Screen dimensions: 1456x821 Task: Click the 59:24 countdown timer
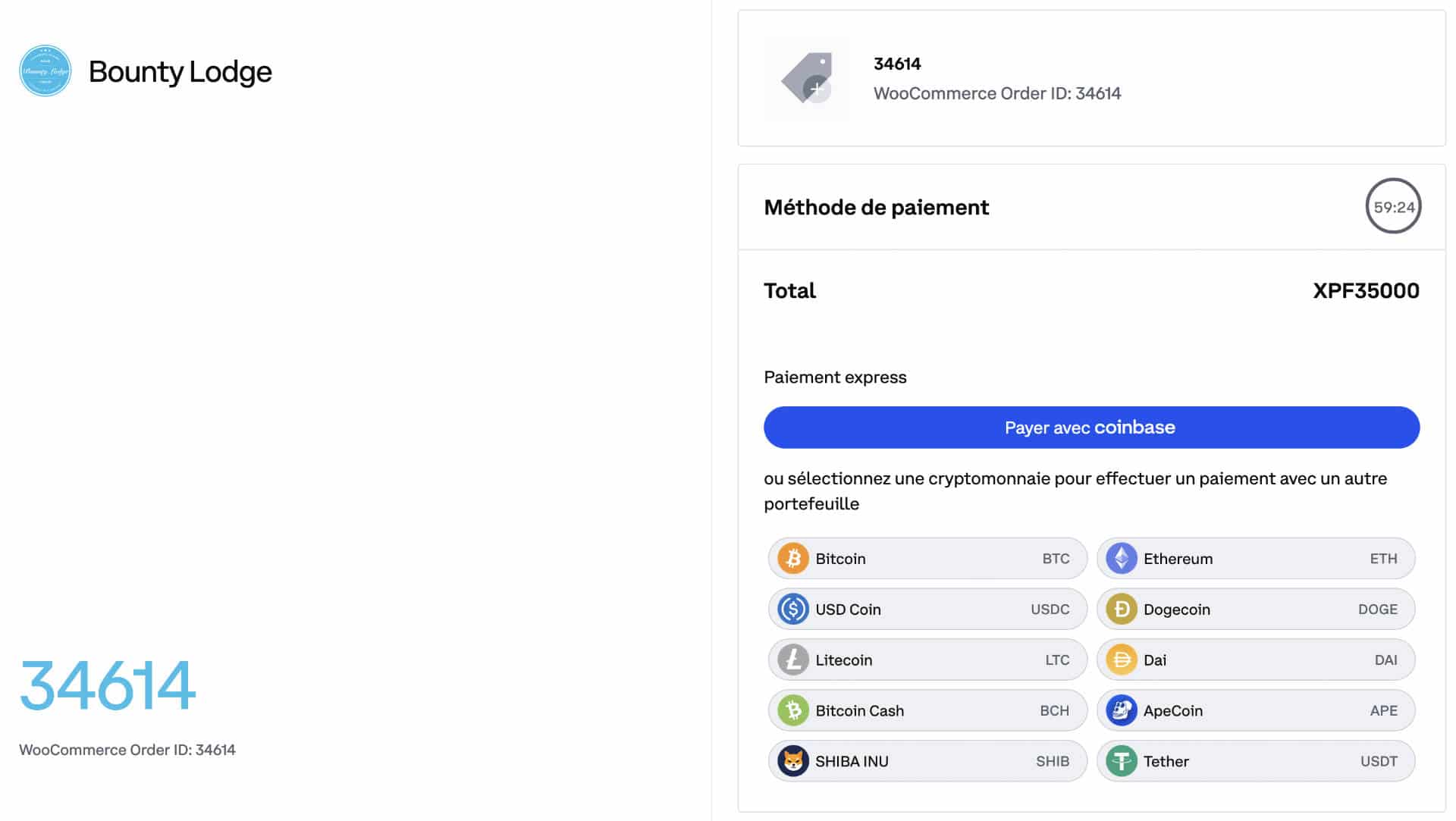(1393, 207)
